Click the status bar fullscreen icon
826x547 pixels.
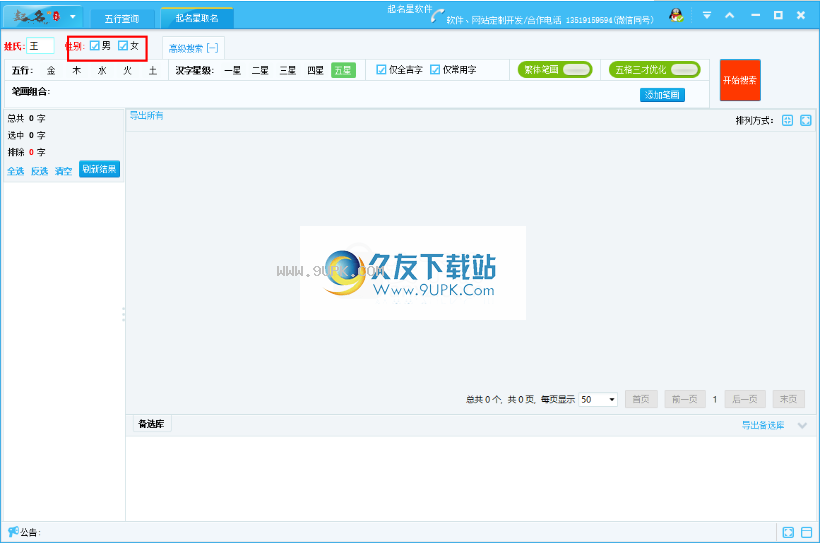point(788,532)
